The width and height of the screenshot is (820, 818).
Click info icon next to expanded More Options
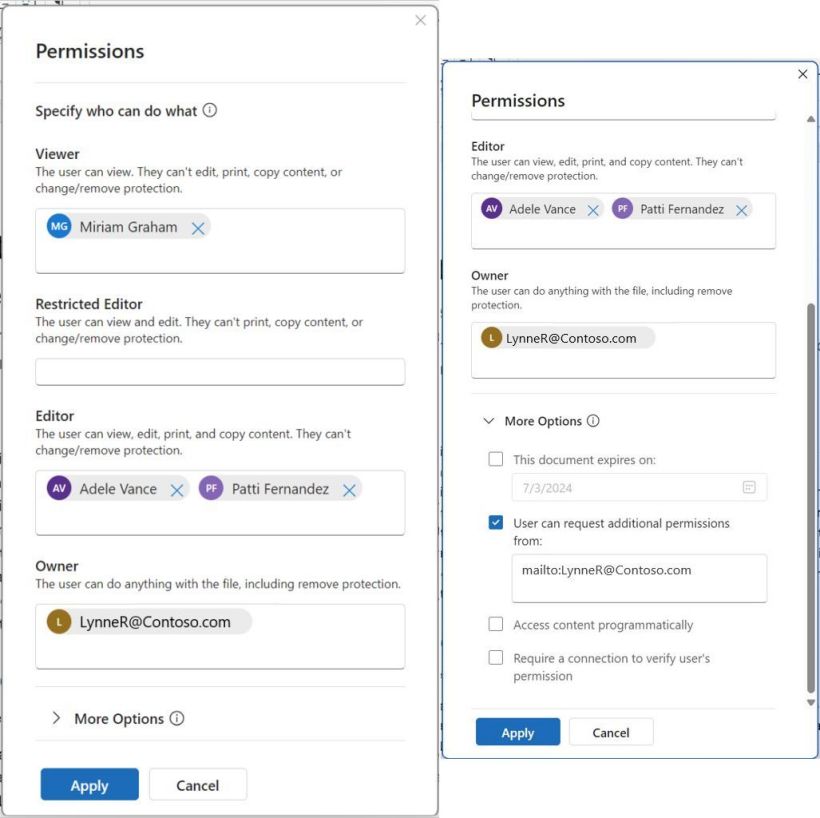[x=593, y=421]
